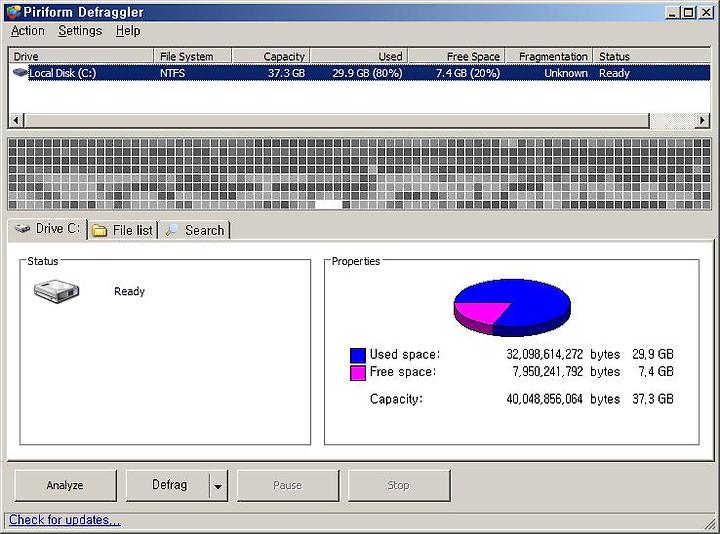Open the Action menu
Screen dimensions: 720x534
(x=28, y=31)
